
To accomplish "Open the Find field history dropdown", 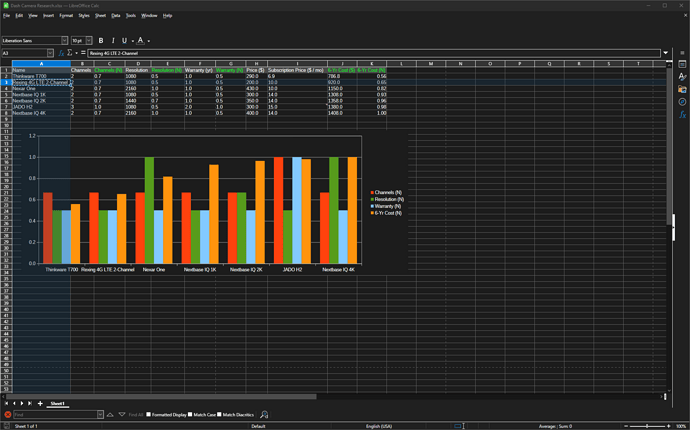I will pyautogui.click(x=100, y=415).
